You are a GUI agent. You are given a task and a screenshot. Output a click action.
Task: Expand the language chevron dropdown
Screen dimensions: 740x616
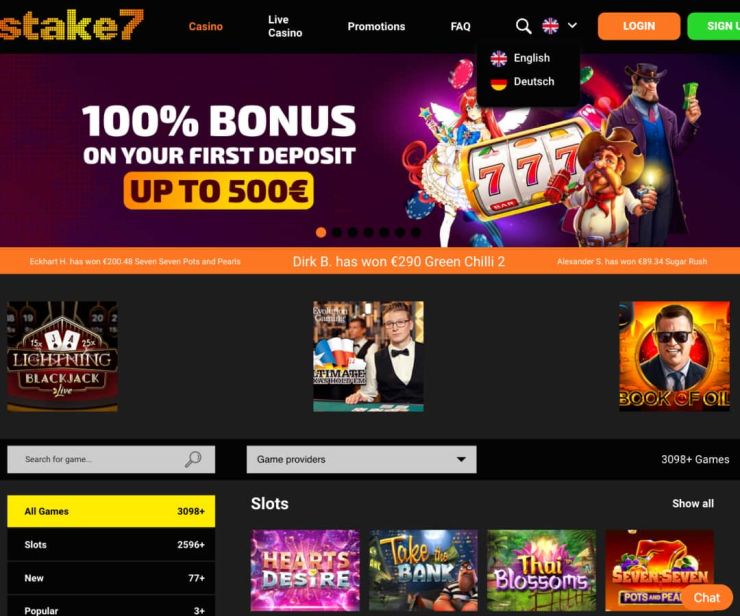[x=572, y=25]
